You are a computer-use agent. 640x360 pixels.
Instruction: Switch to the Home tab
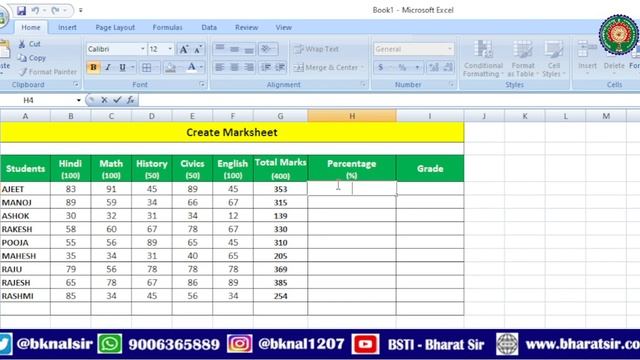(31, 27)
